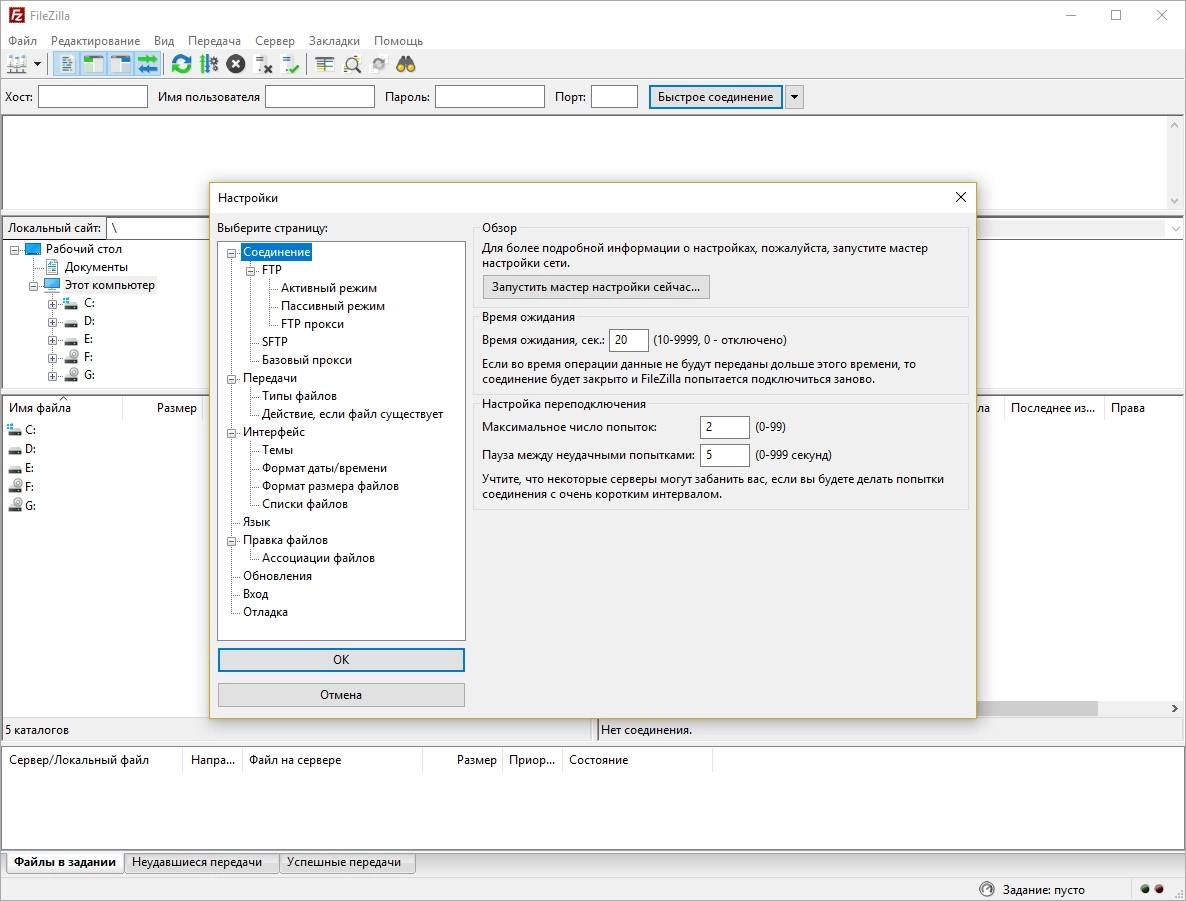
Task: Open the Сервер menu
Action: point(275,41)
